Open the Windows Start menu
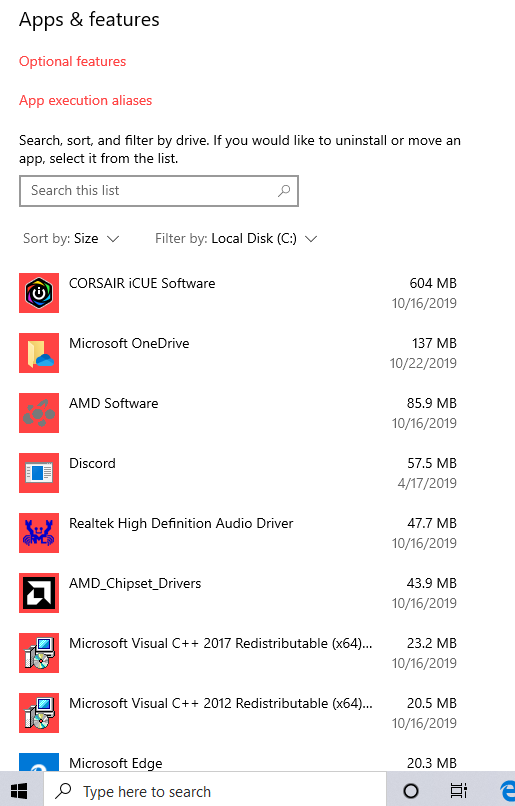Screen dimensions: 515x806 (19, 791)
